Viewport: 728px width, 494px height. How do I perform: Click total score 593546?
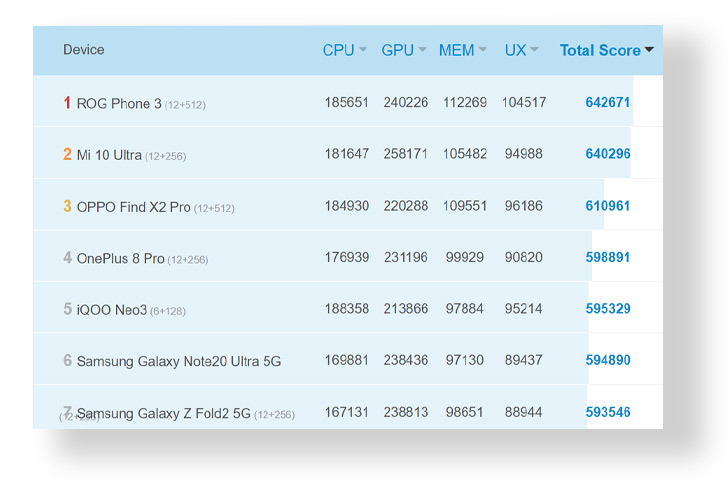[608, 412]
